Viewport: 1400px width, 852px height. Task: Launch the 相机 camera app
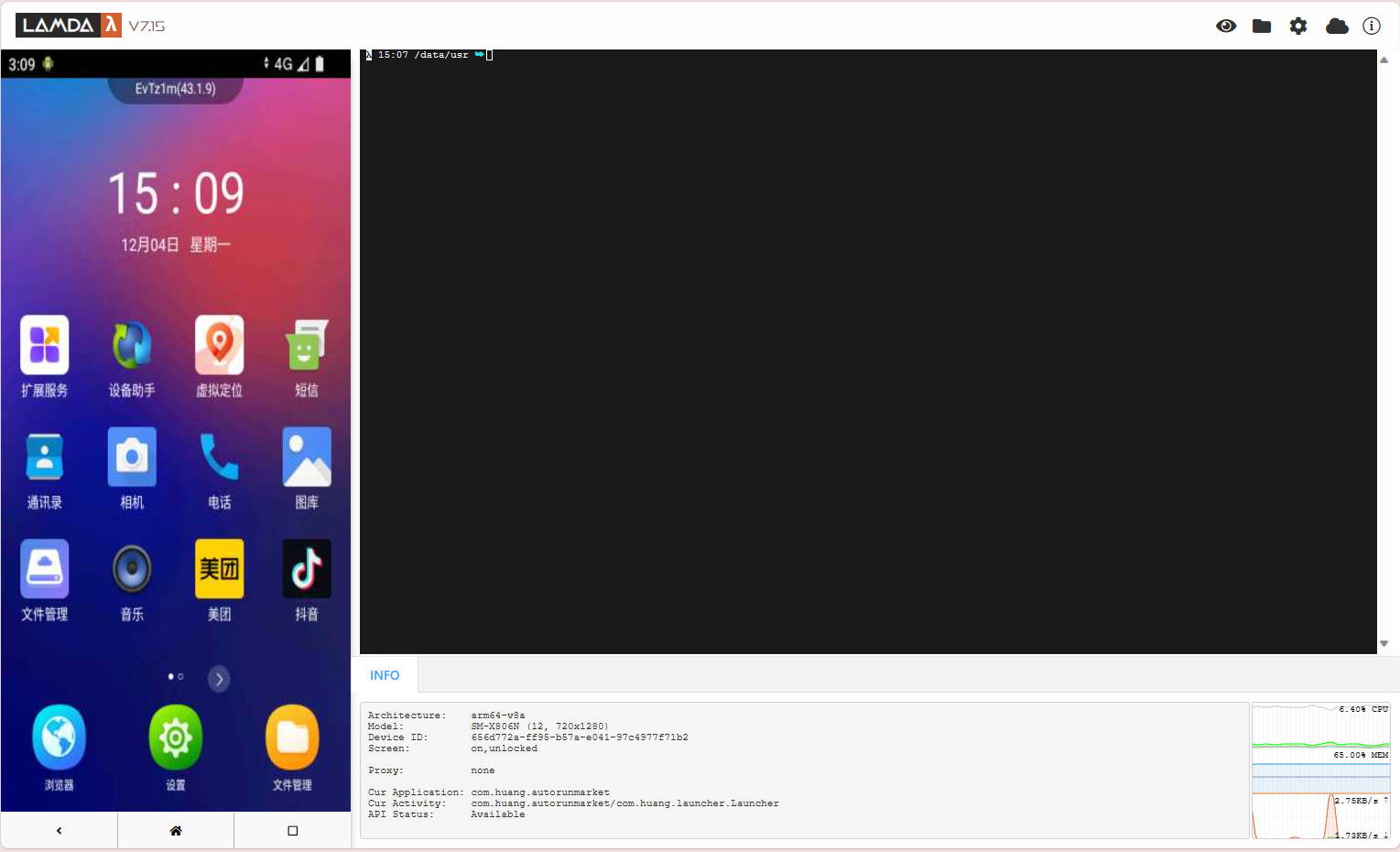pyautogui.click(x=132, y=457)
